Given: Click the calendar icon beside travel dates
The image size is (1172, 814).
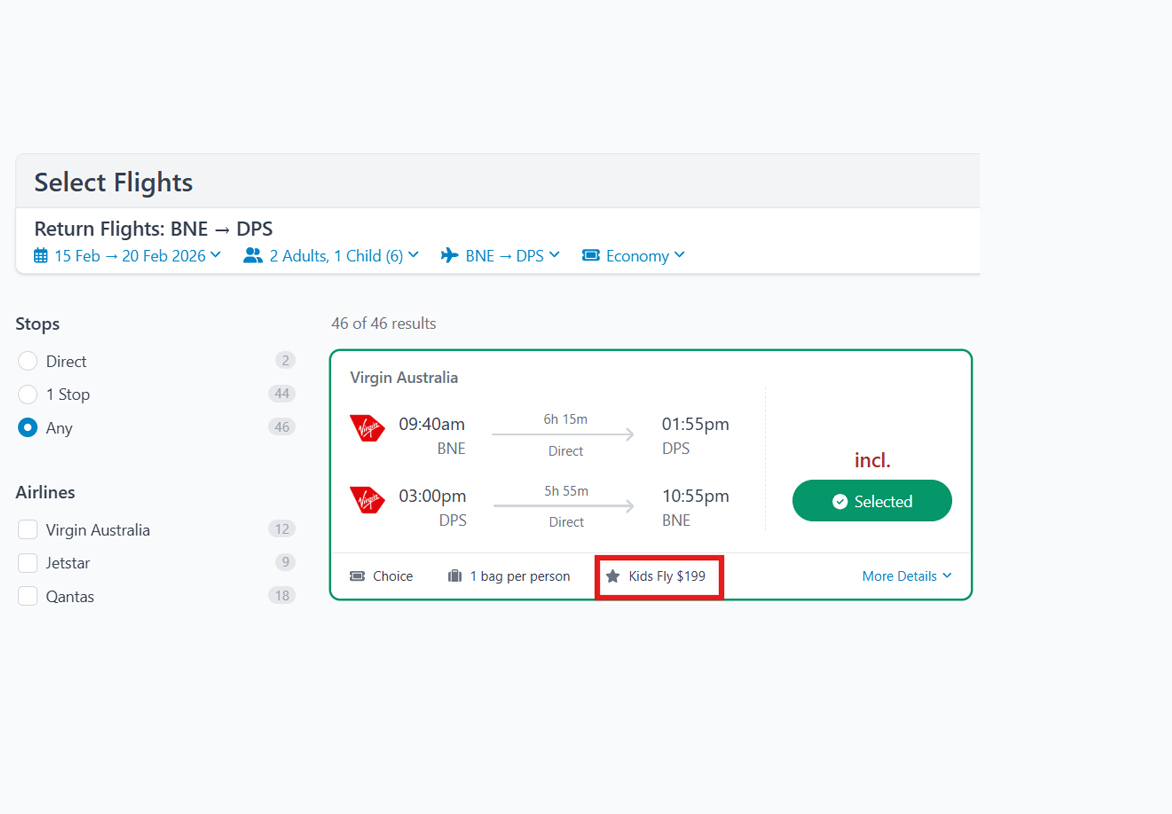Looking at the screenshot, I should 41,256.
